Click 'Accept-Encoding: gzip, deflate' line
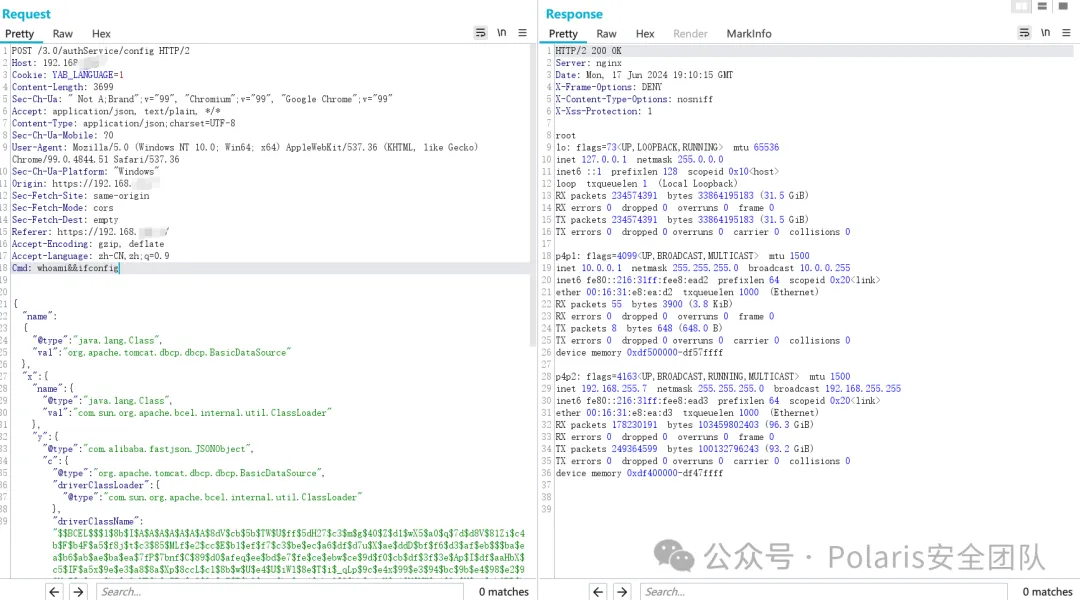 87,244
